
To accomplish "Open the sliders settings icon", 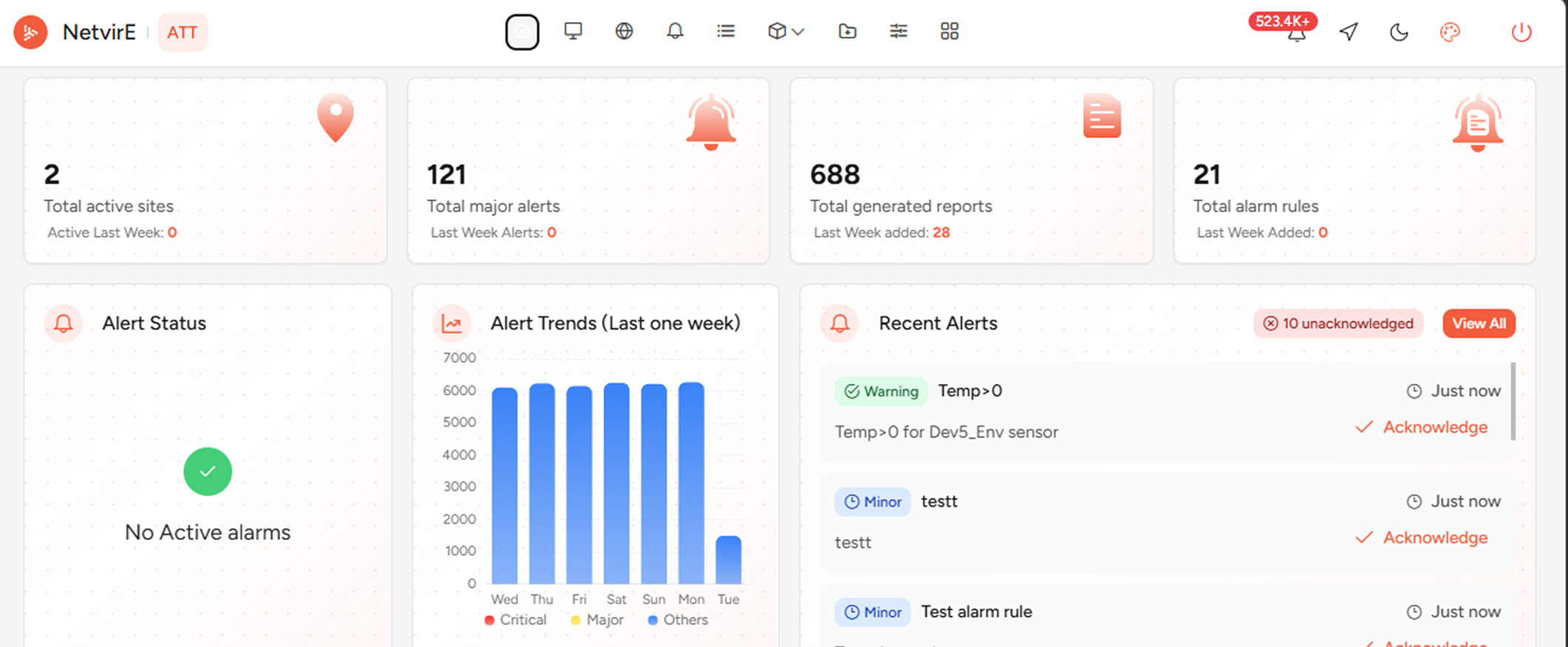I will coord(899,31).
